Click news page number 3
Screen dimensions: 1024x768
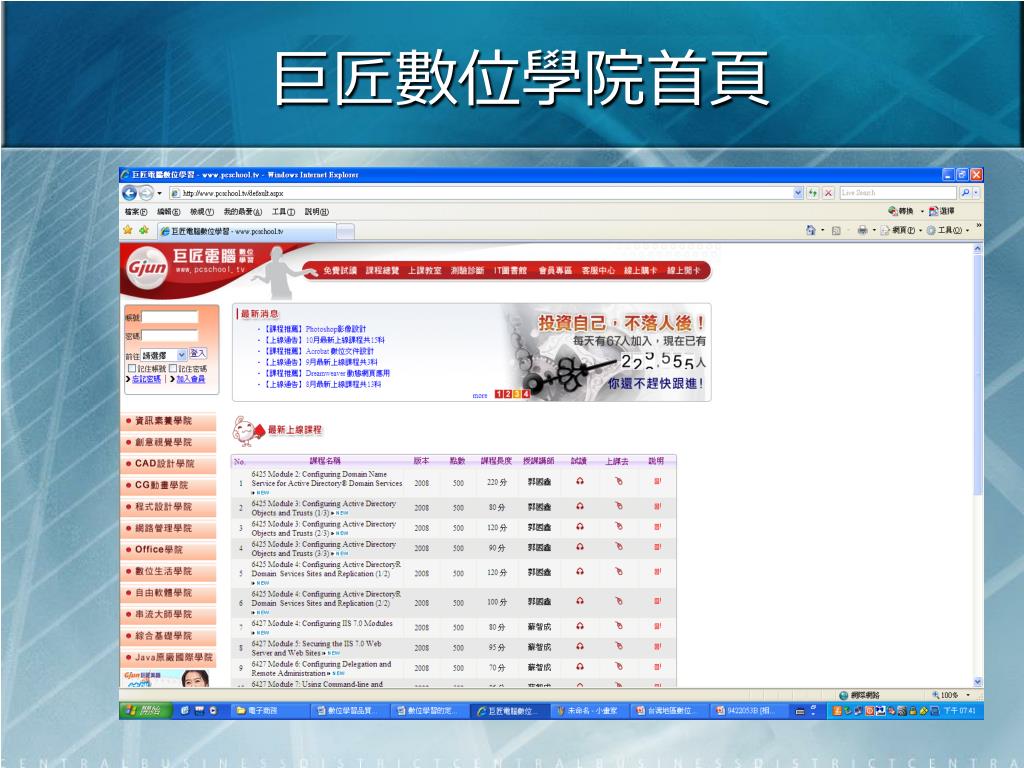point(517,394)
